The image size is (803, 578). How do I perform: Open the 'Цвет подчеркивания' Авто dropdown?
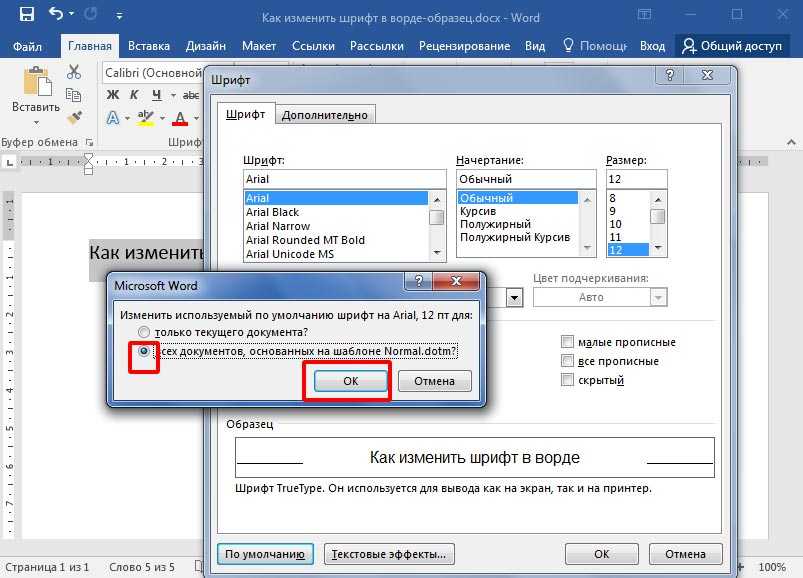[600, 297]
